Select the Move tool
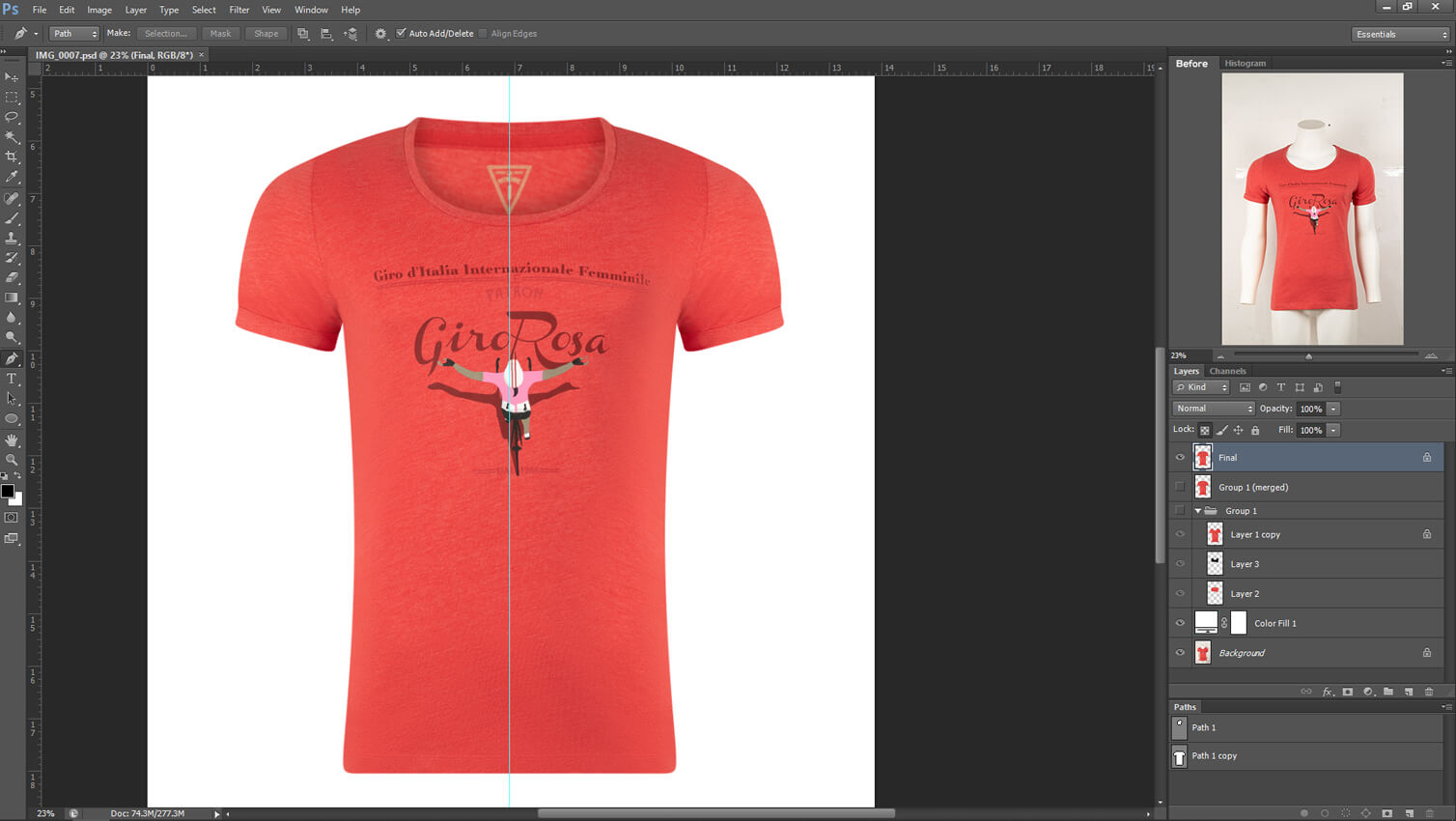 pyautogui.click(x=12, y=77)
